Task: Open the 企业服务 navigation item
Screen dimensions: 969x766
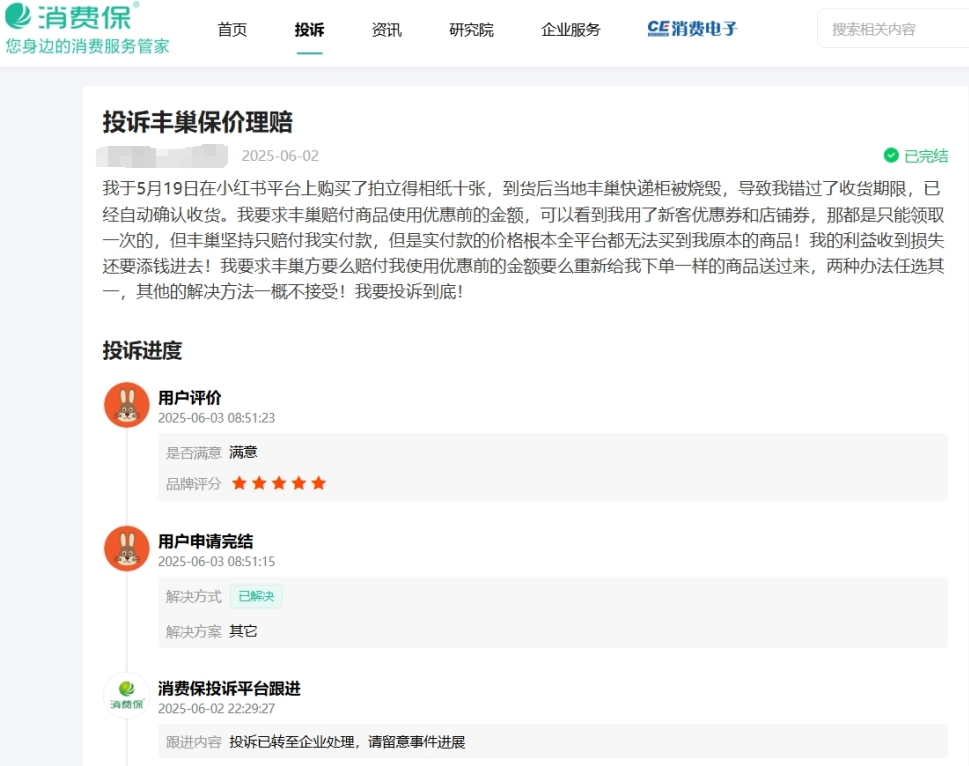Action: click(570, 29)
